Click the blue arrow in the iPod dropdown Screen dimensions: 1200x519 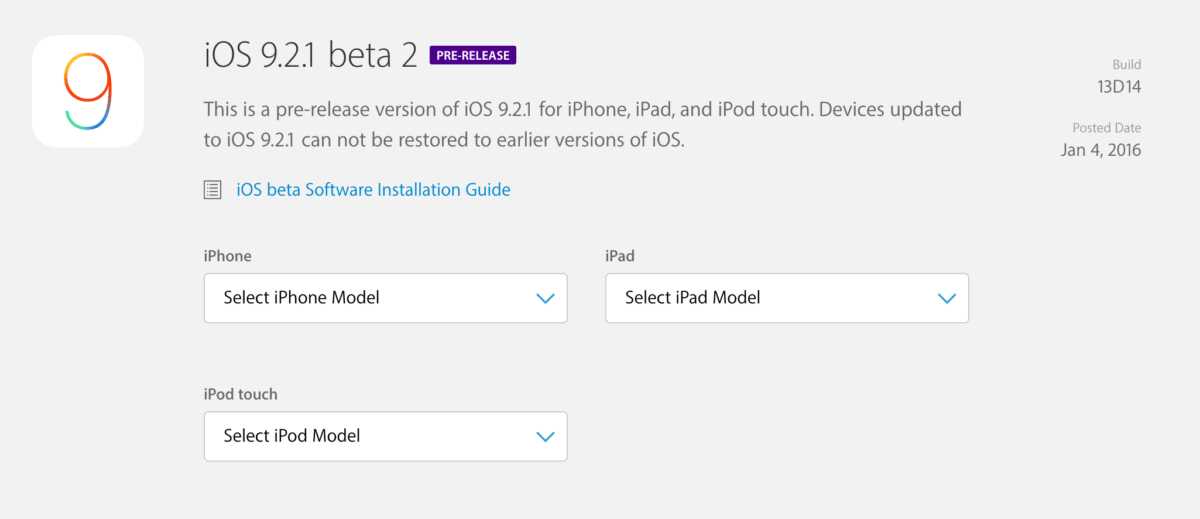click(x=545, y=436)
